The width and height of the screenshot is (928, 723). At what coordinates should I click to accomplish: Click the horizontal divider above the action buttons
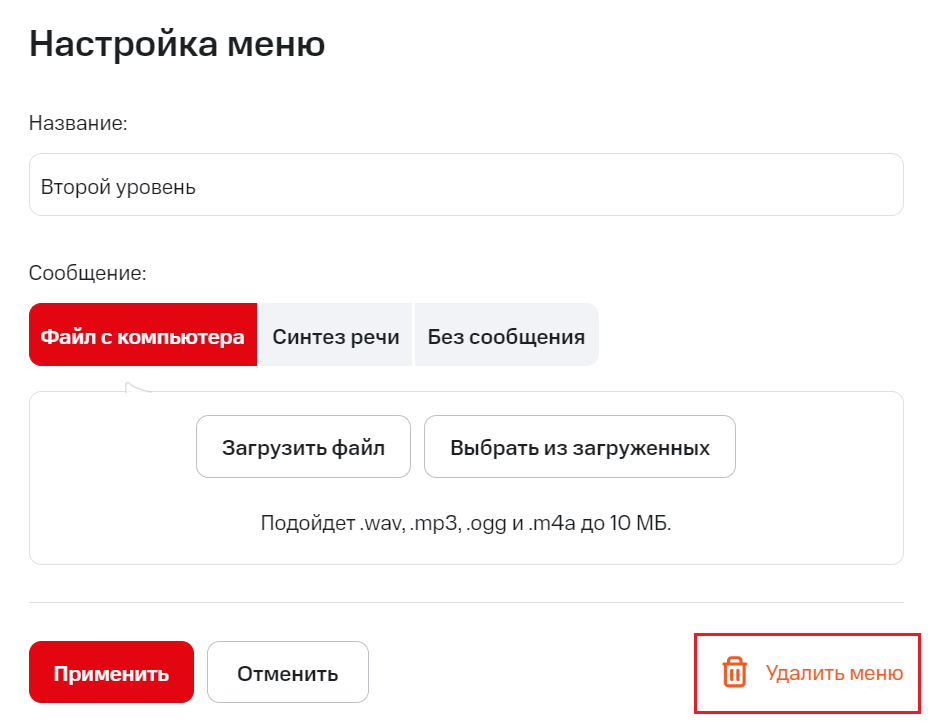point(466,603)
